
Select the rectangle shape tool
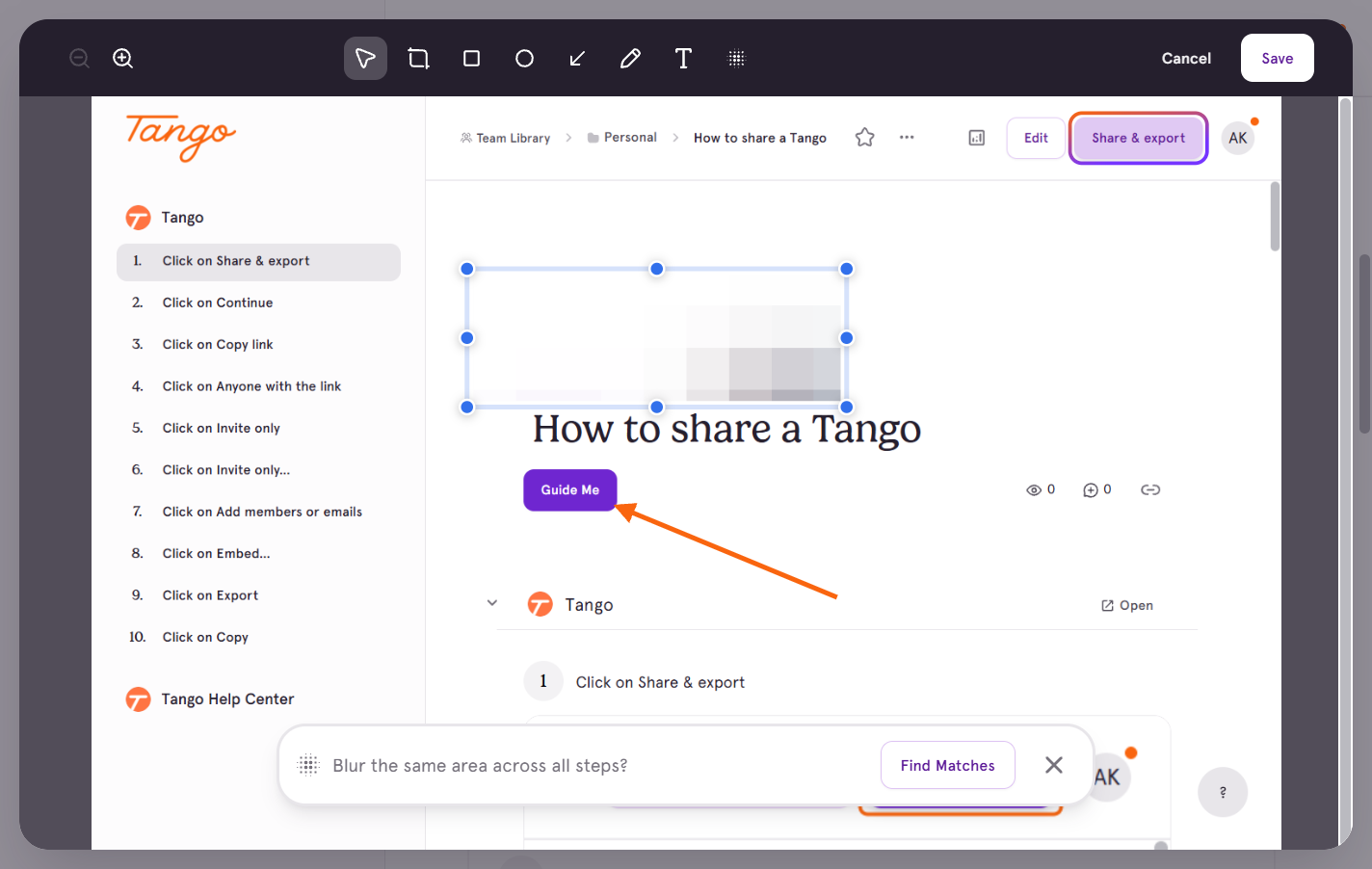click(471, 59)
